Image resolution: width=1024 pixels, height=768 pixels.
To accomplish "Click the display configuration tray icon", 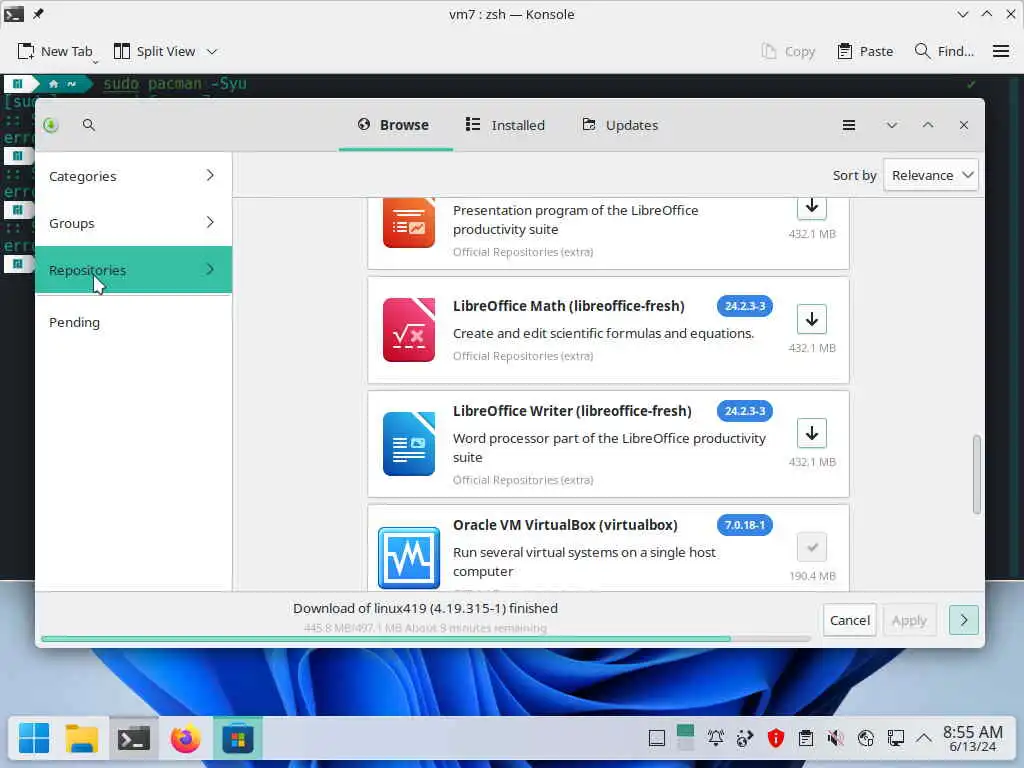I will [x=895, y=738].
